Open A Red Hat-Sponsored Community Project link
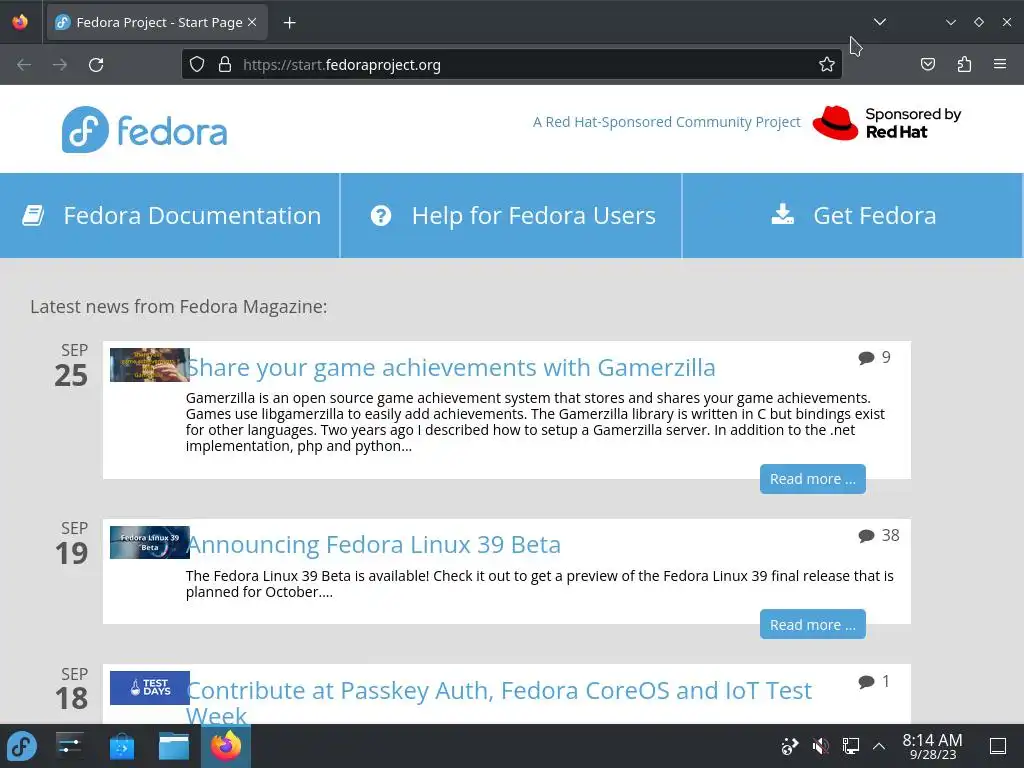Screen dimensions: 1024x768 coord(666,122)
